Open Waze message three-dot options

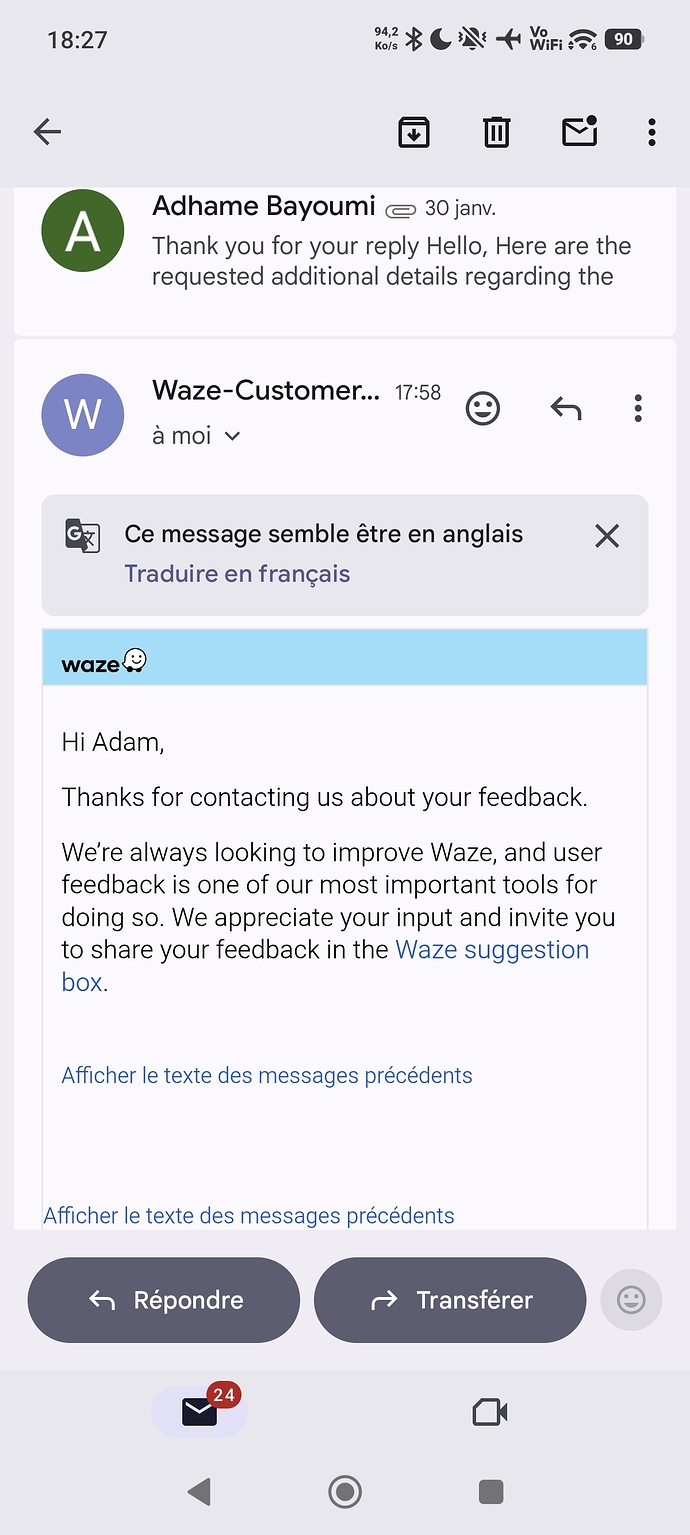click(638, 408)
